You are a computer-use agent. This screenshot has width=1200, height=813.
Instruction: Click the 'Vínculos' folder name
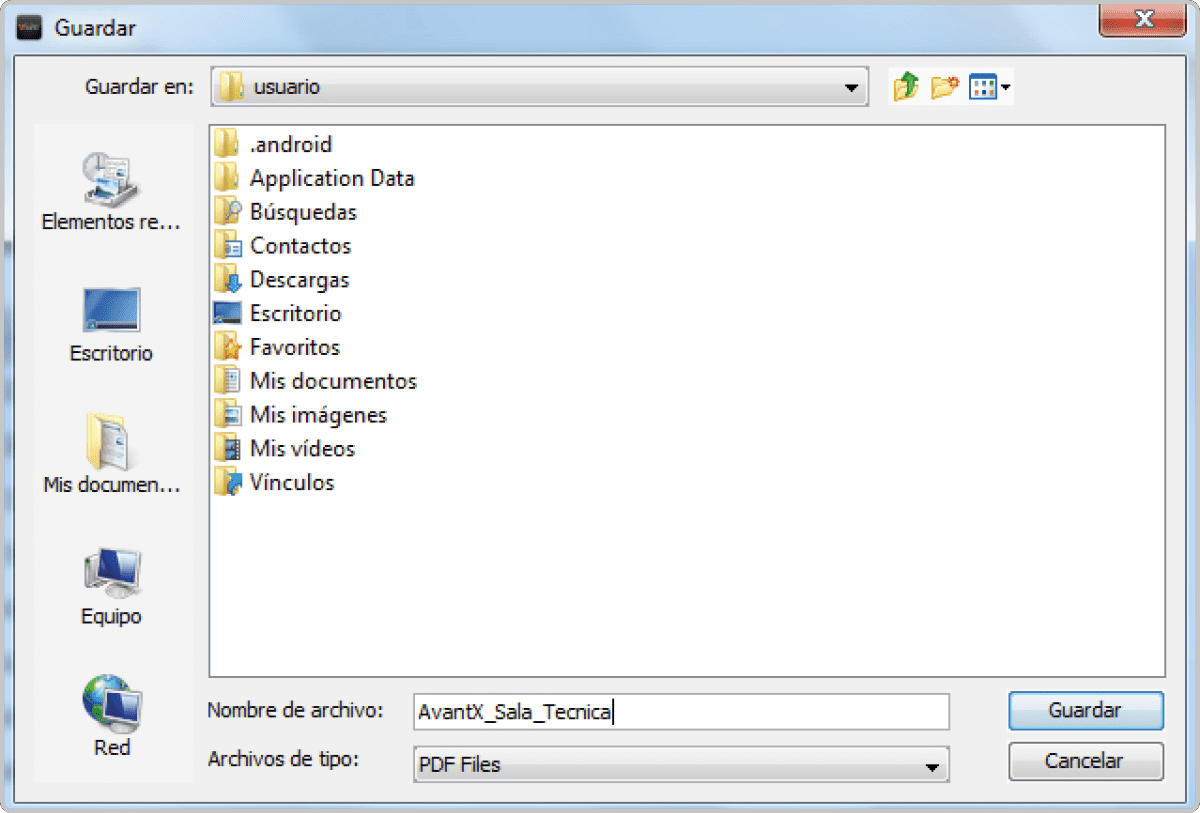[x=292, y=483]
